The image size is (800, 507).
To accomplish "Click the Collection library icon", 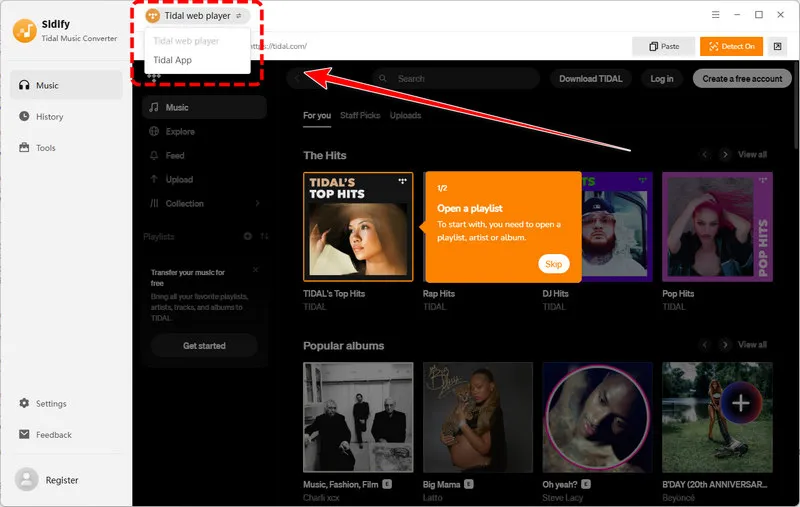I will [154, 203].
